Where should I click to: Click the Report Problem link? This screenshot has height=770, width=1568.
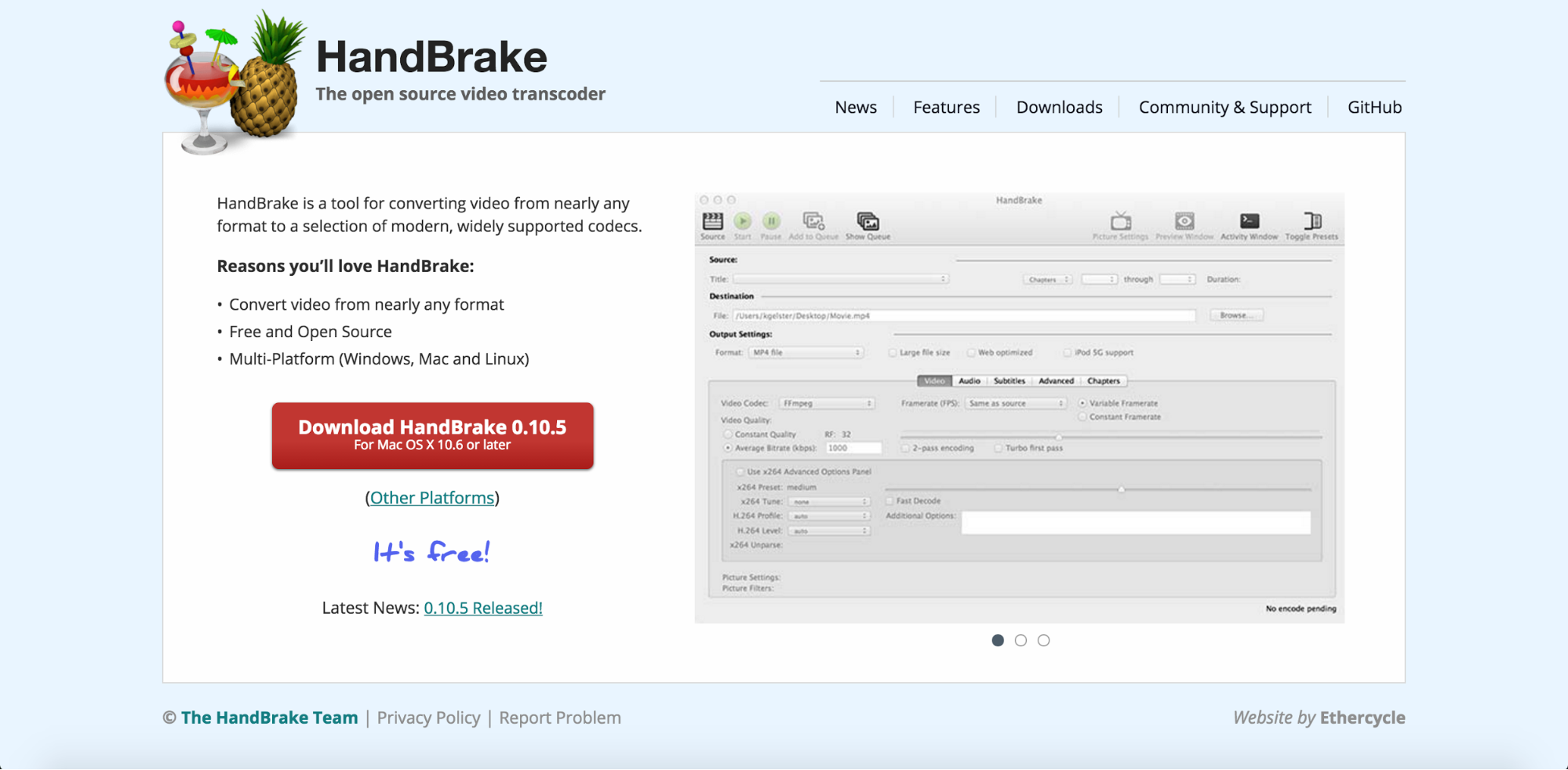[560, 717]
